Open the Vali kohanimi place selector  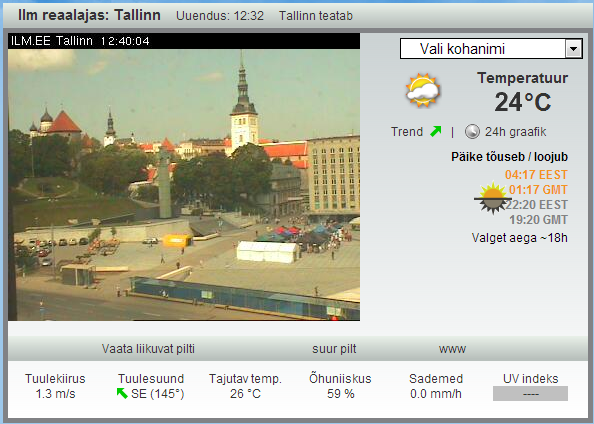pyautogui.click(x=491, y=49)
